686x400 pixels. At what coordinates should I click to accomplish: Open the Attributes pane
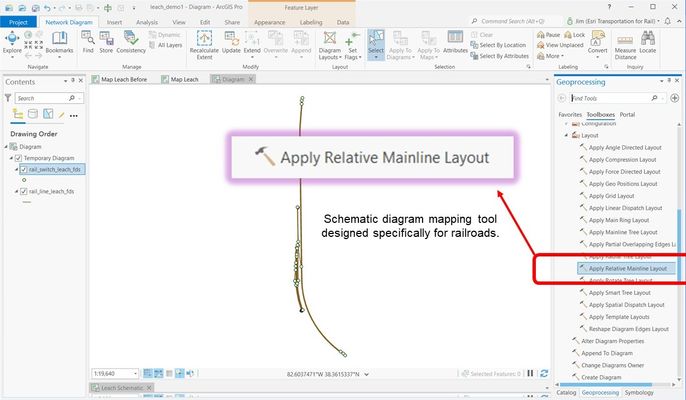(x=455, y=42)
